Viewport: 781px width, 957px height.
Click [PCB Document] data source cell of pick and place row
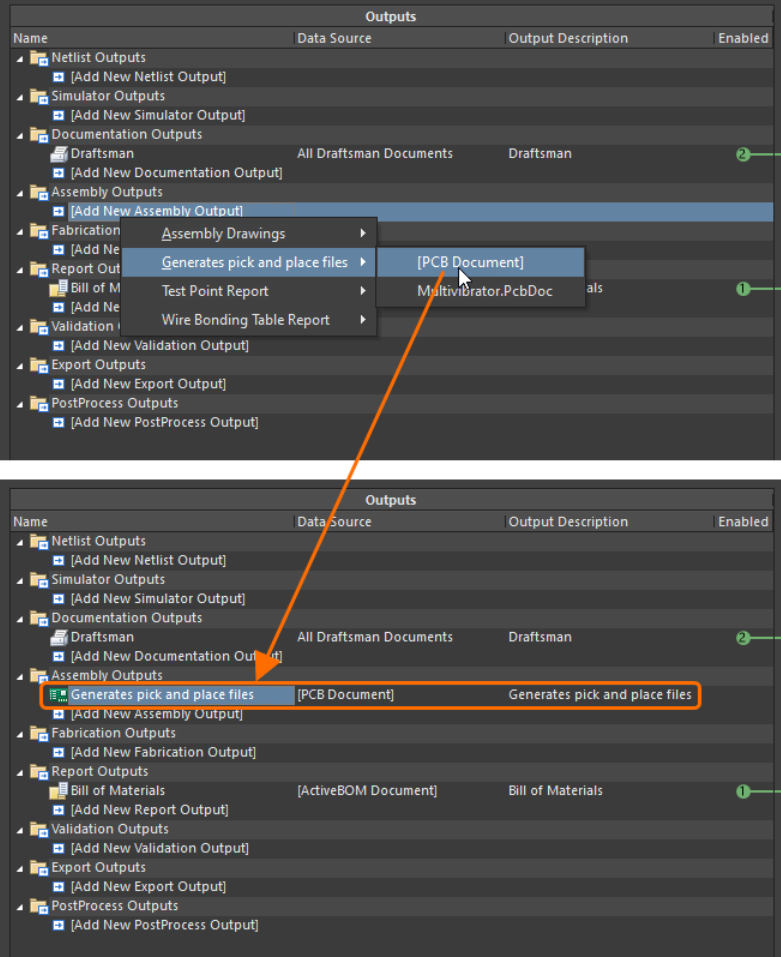pos(346,695)
